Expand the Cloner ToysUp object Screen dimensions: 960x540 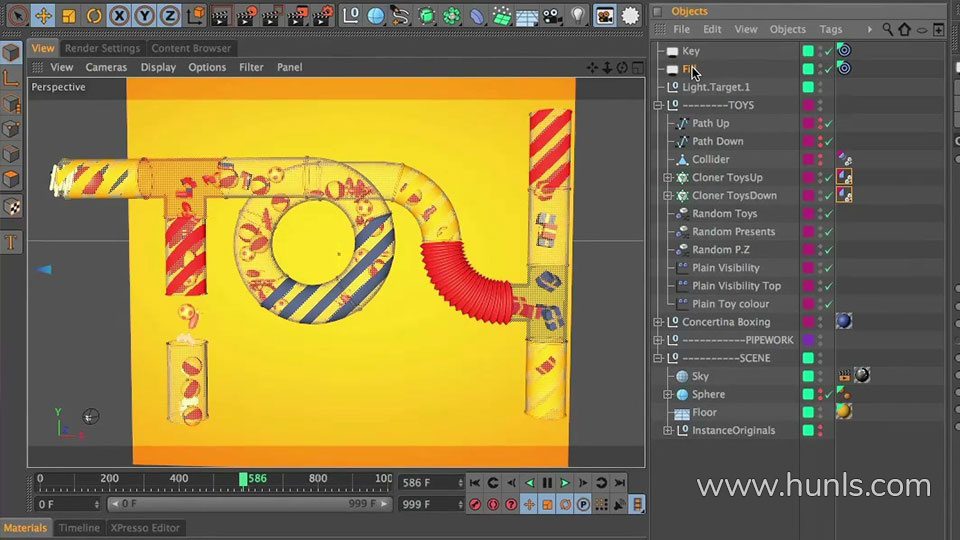668,178
